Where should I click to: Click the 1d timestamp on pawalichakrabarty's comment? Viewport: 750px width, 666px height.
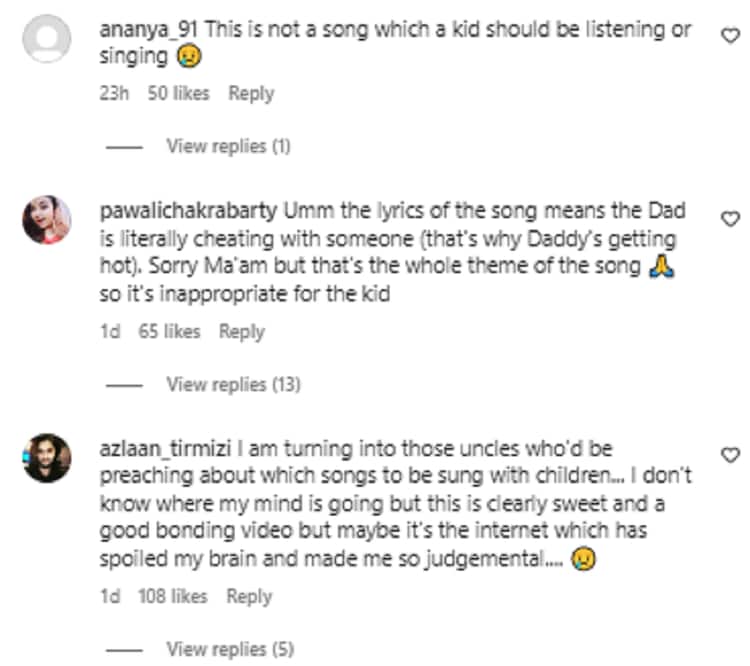(x=110, y=331)
